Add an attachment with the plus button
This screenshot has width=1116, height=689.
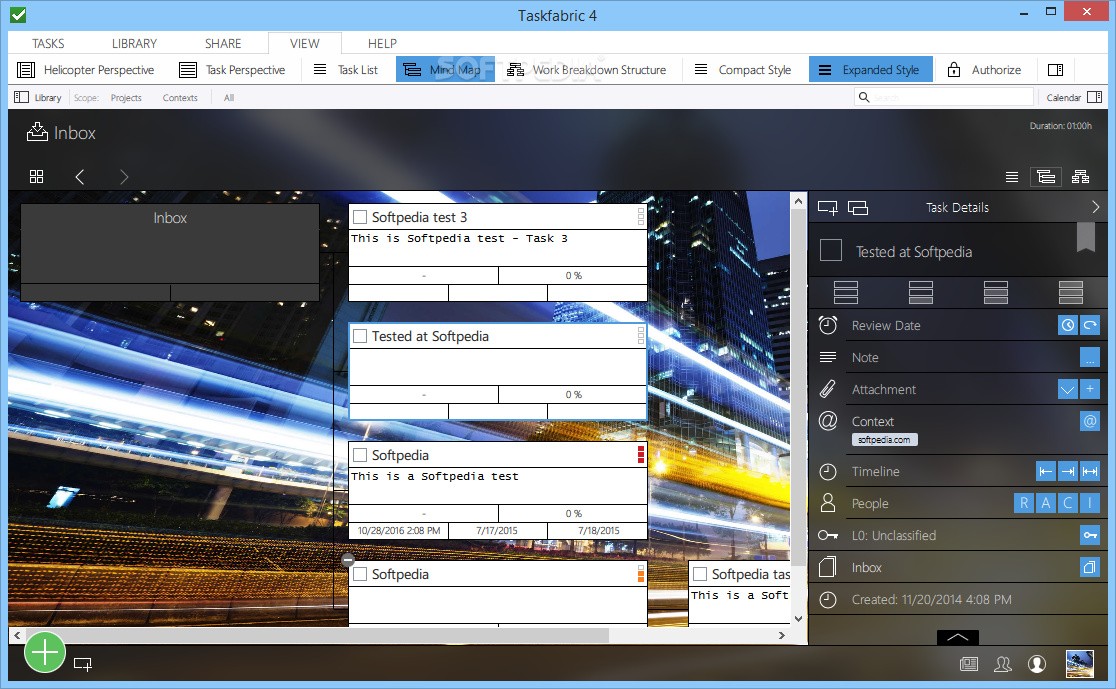click(x=1090, y=389)
